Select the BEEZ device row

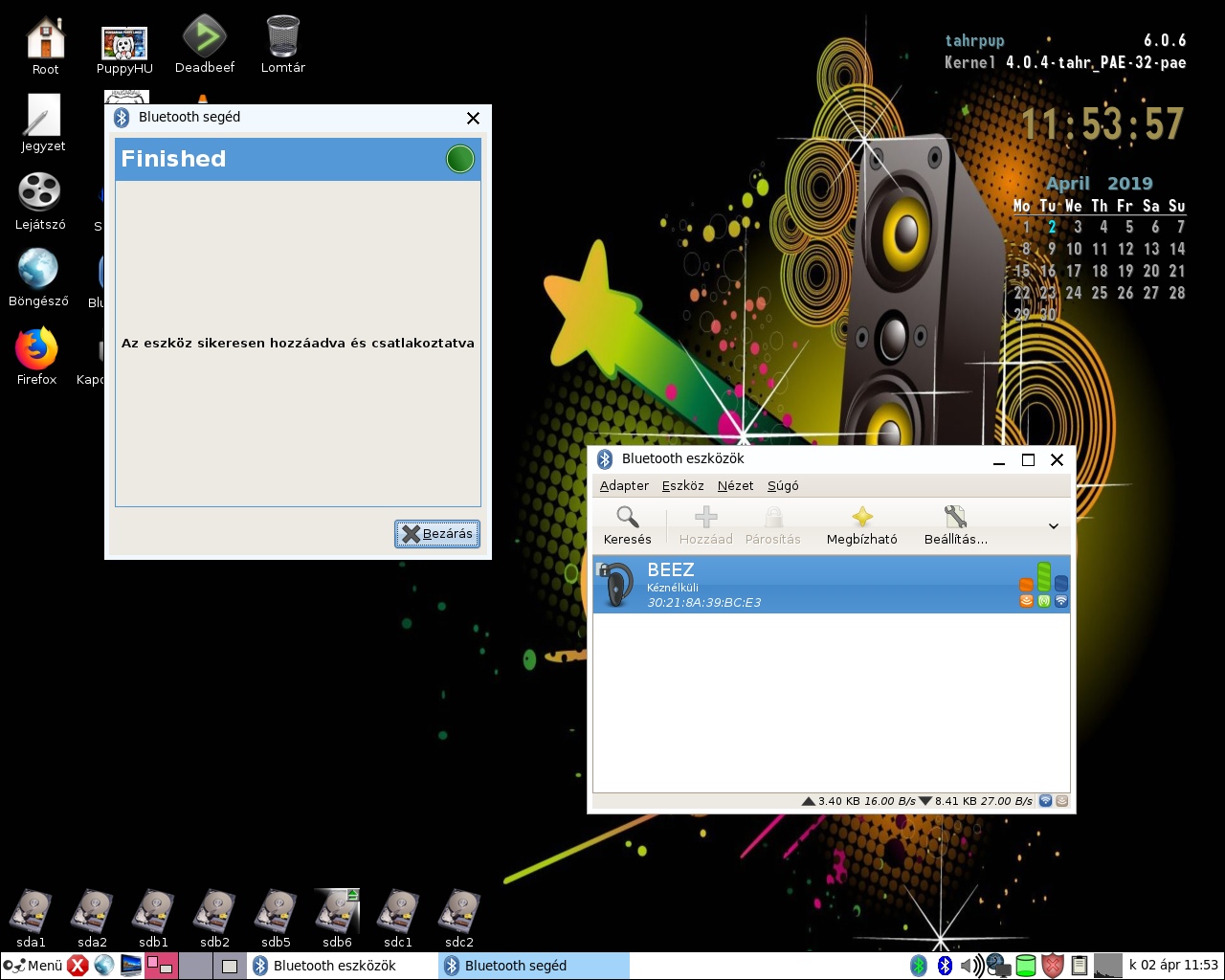click(831, 585)
